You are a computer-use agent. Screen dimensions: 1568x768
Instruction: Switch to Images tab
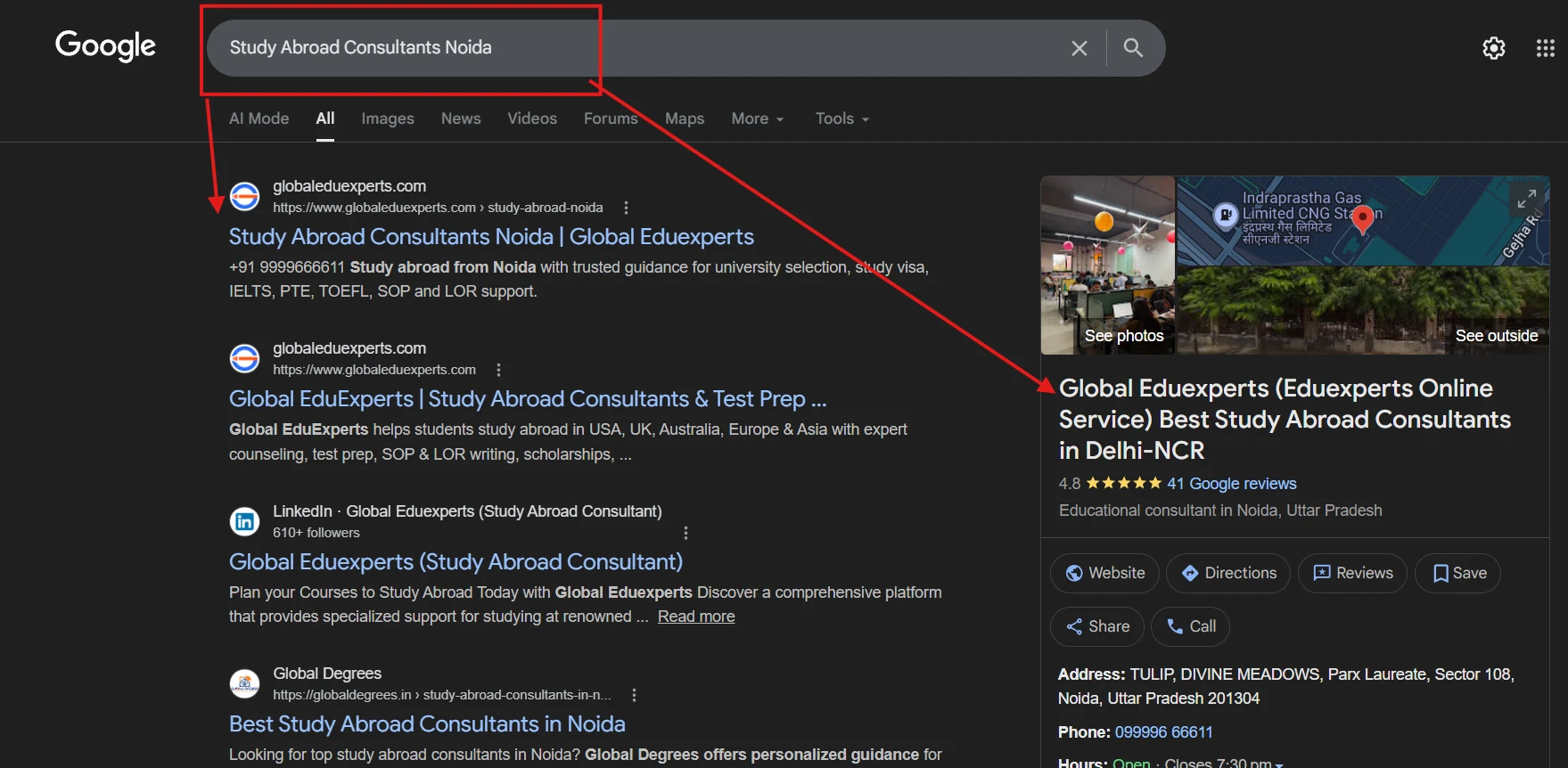coord(388,118)
